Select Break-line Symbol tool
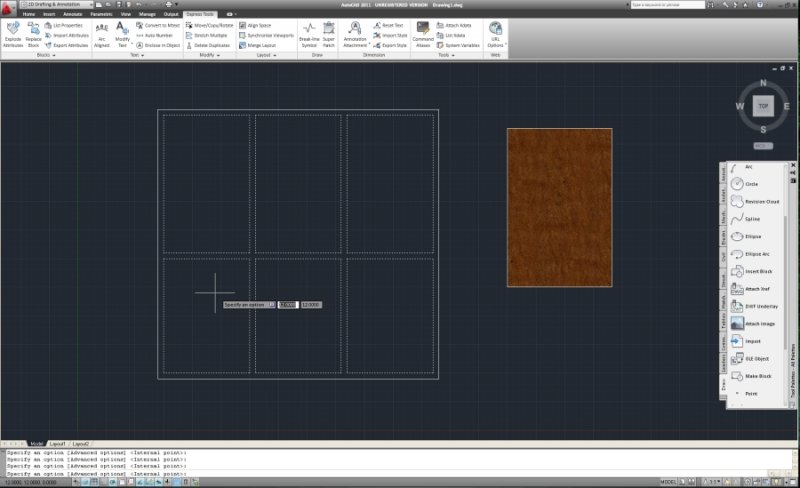The width and height of the screenshot is (800, 488). pos(309,35)
